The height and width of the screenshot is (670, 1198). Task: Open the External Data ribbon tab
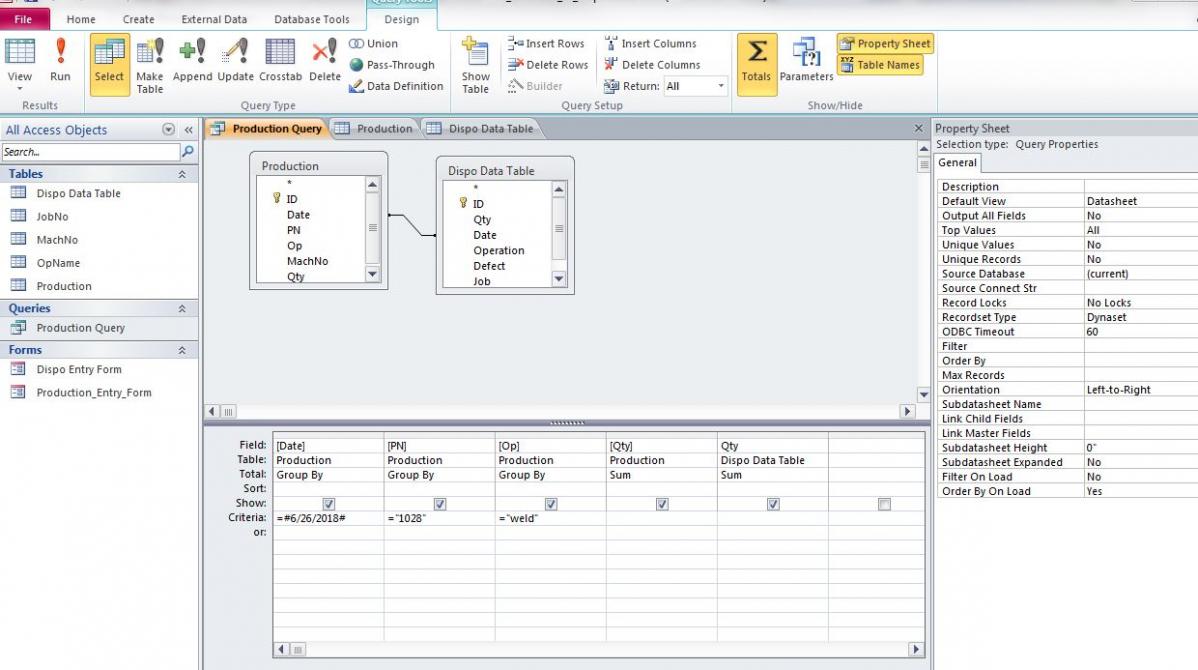(214, 19)
